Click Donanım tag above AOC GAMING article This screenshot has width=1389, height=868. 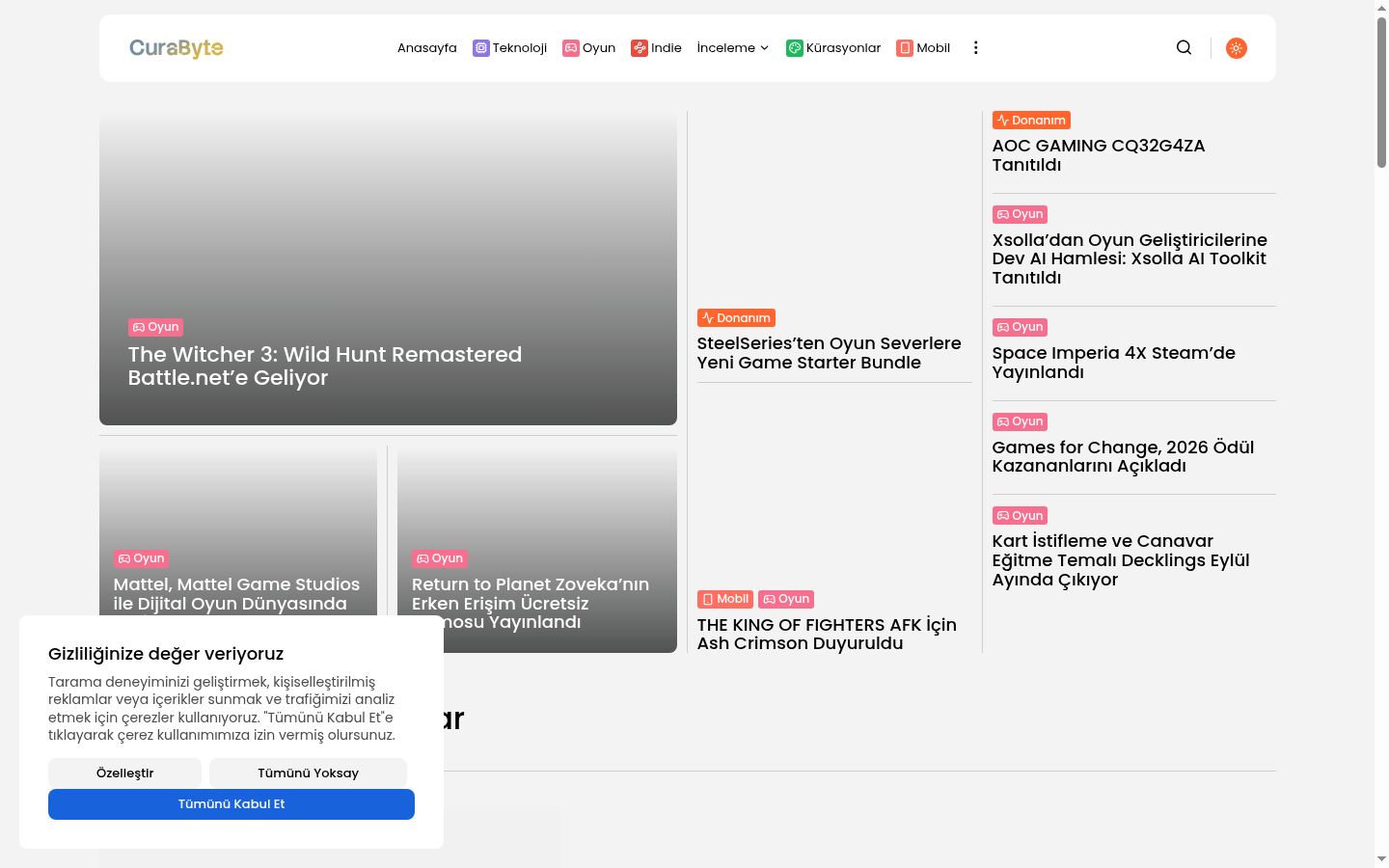coord(1031,121)
